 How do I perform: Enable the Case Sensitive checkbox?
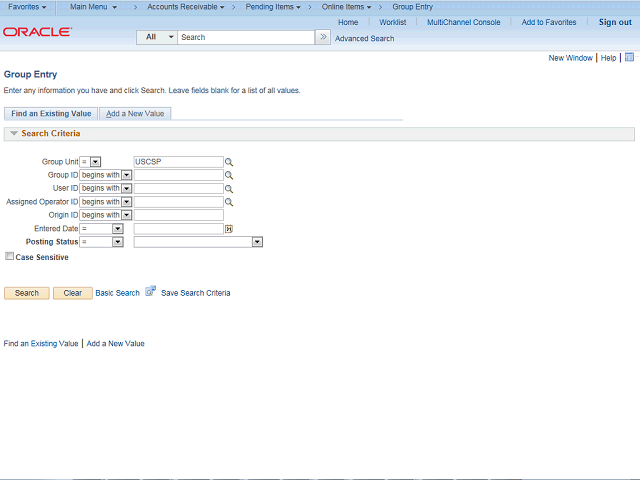9,256
